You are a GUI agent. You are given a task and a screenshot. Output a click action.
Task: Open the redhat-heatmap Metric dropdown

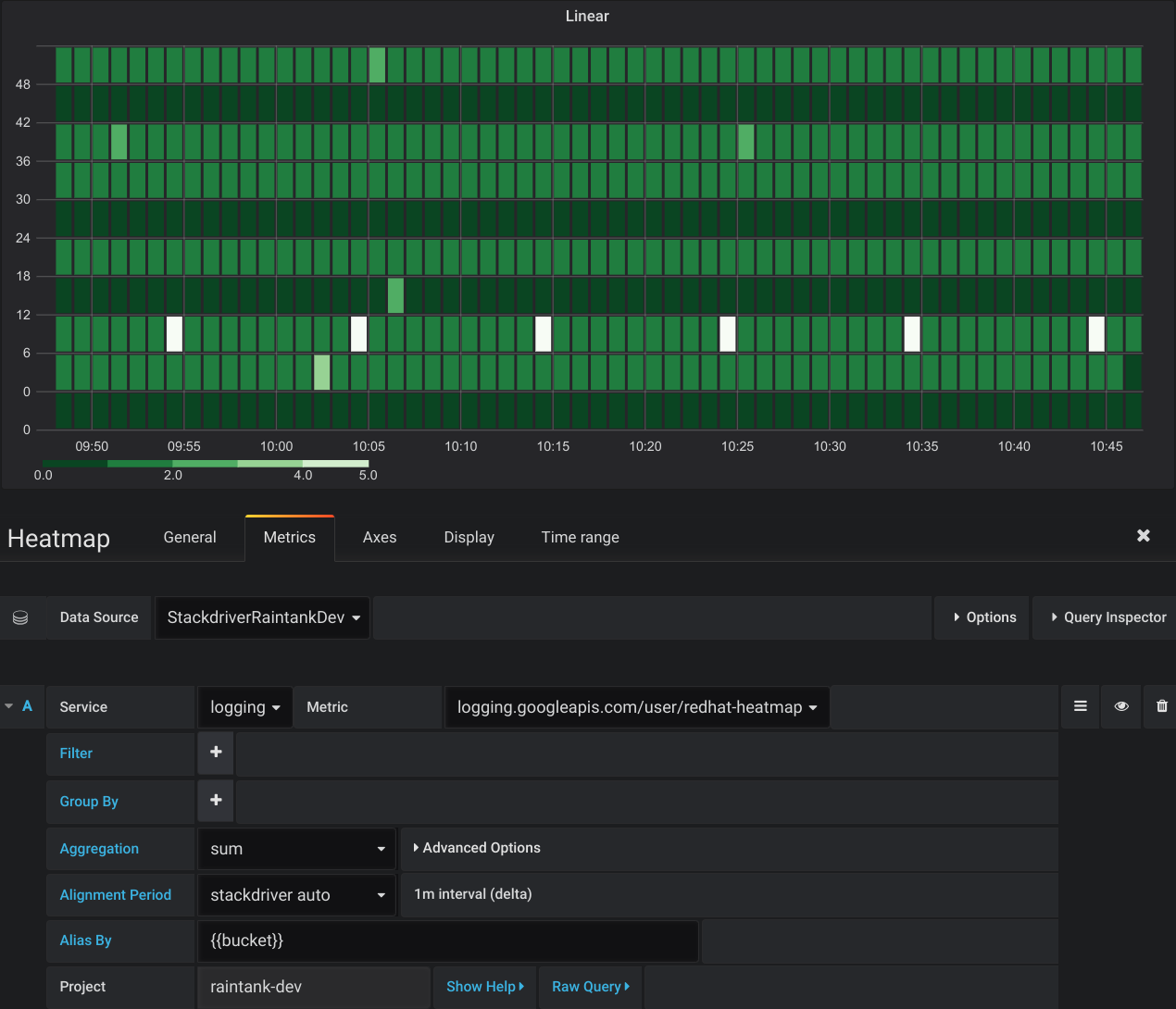point(637,707)
